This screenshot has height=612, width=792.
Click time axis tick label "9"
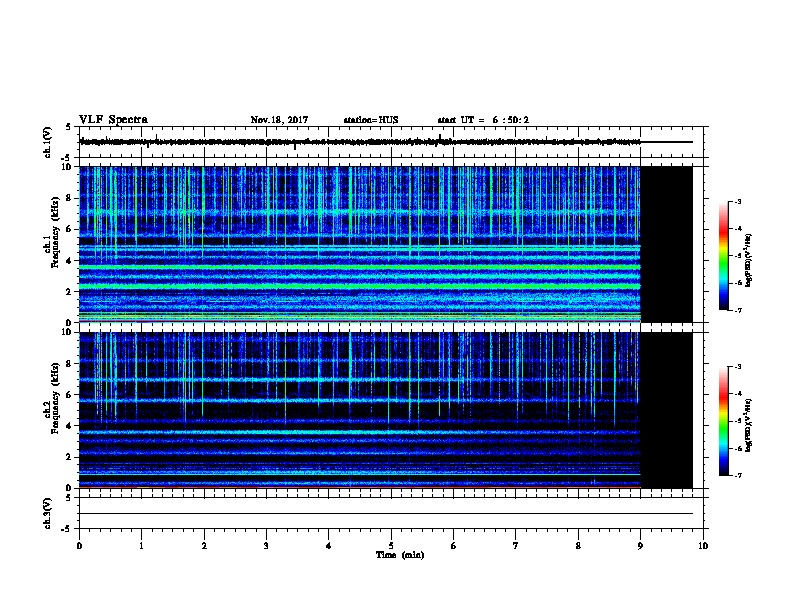(x=640, y=546)
